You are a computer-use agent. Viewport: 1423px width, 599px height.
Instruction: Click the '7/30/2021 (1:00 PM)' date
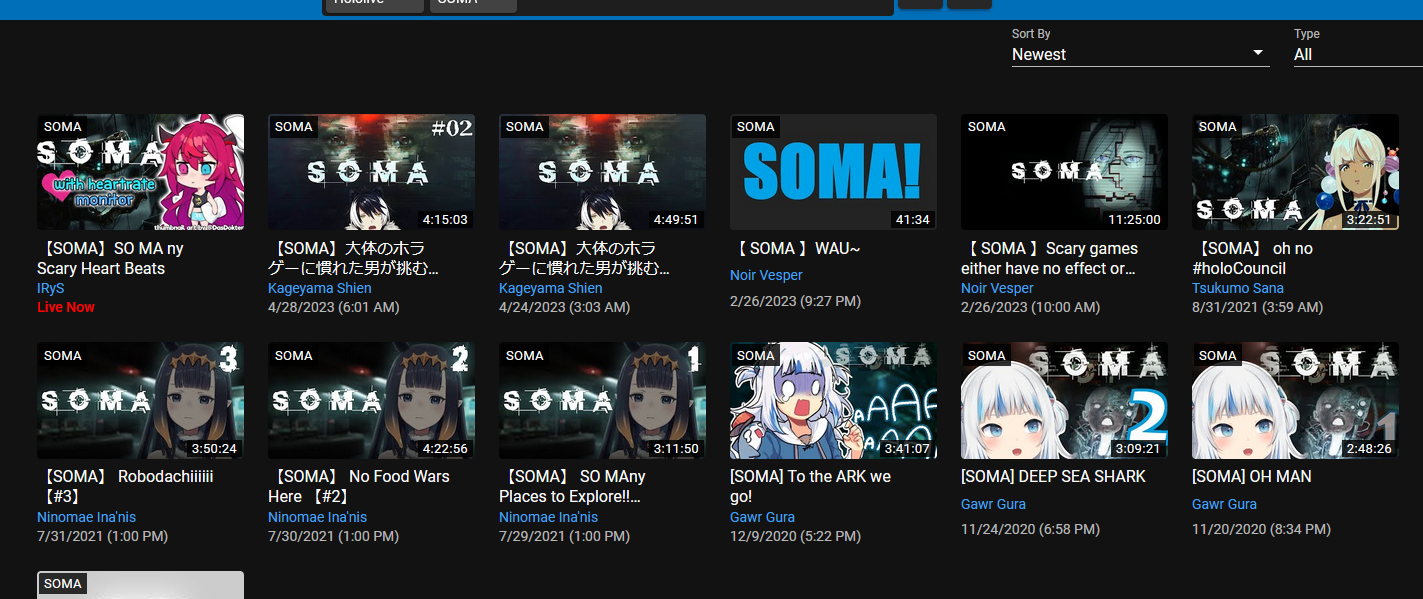point(334,536)
